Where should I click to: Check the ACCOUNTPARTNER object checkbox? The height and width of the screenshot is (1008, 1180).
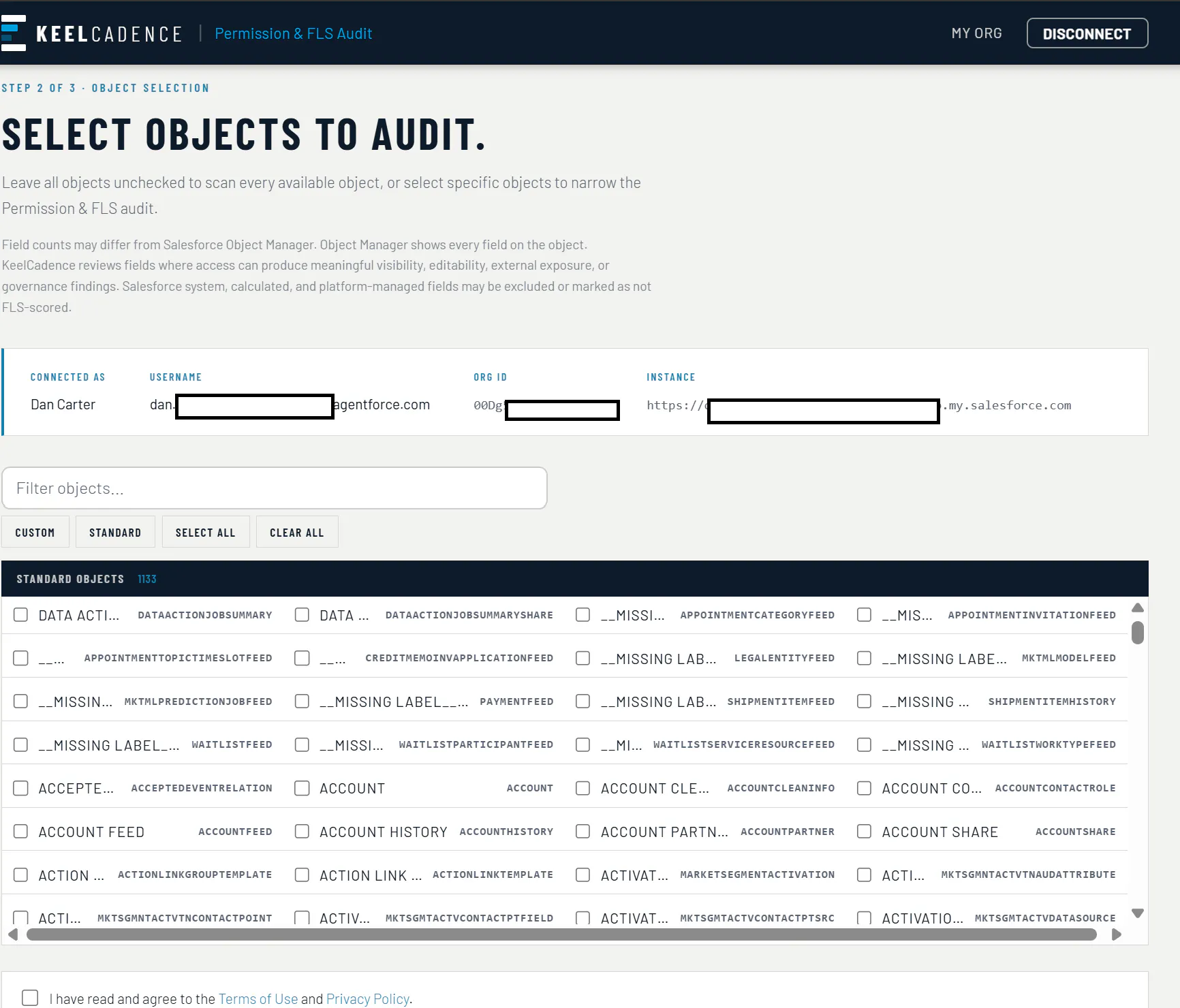pyautogui.click(x=583, y=832)
